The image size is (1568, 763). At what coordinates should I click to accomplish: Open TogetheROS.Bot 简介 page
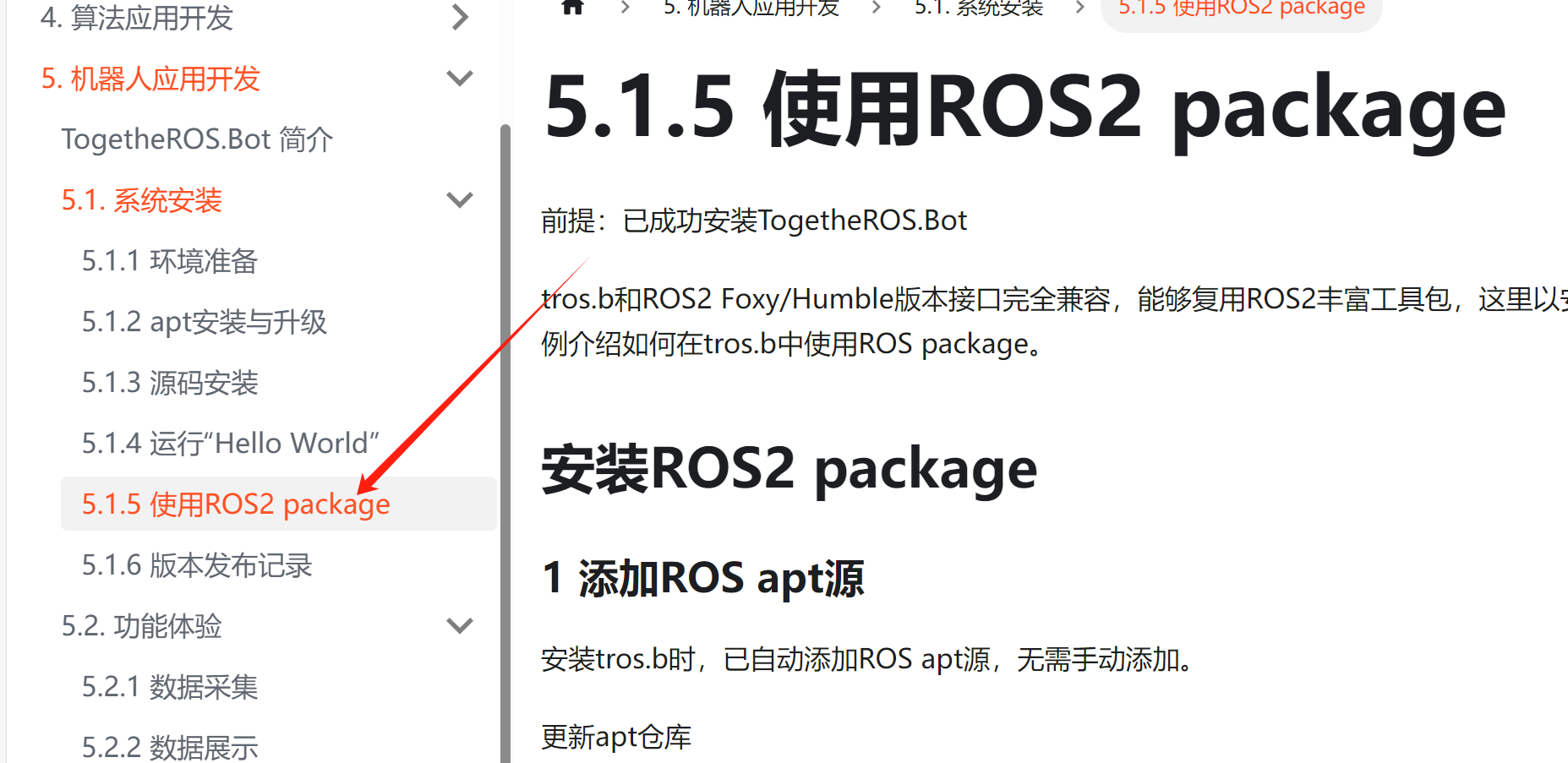click(197, 139)
